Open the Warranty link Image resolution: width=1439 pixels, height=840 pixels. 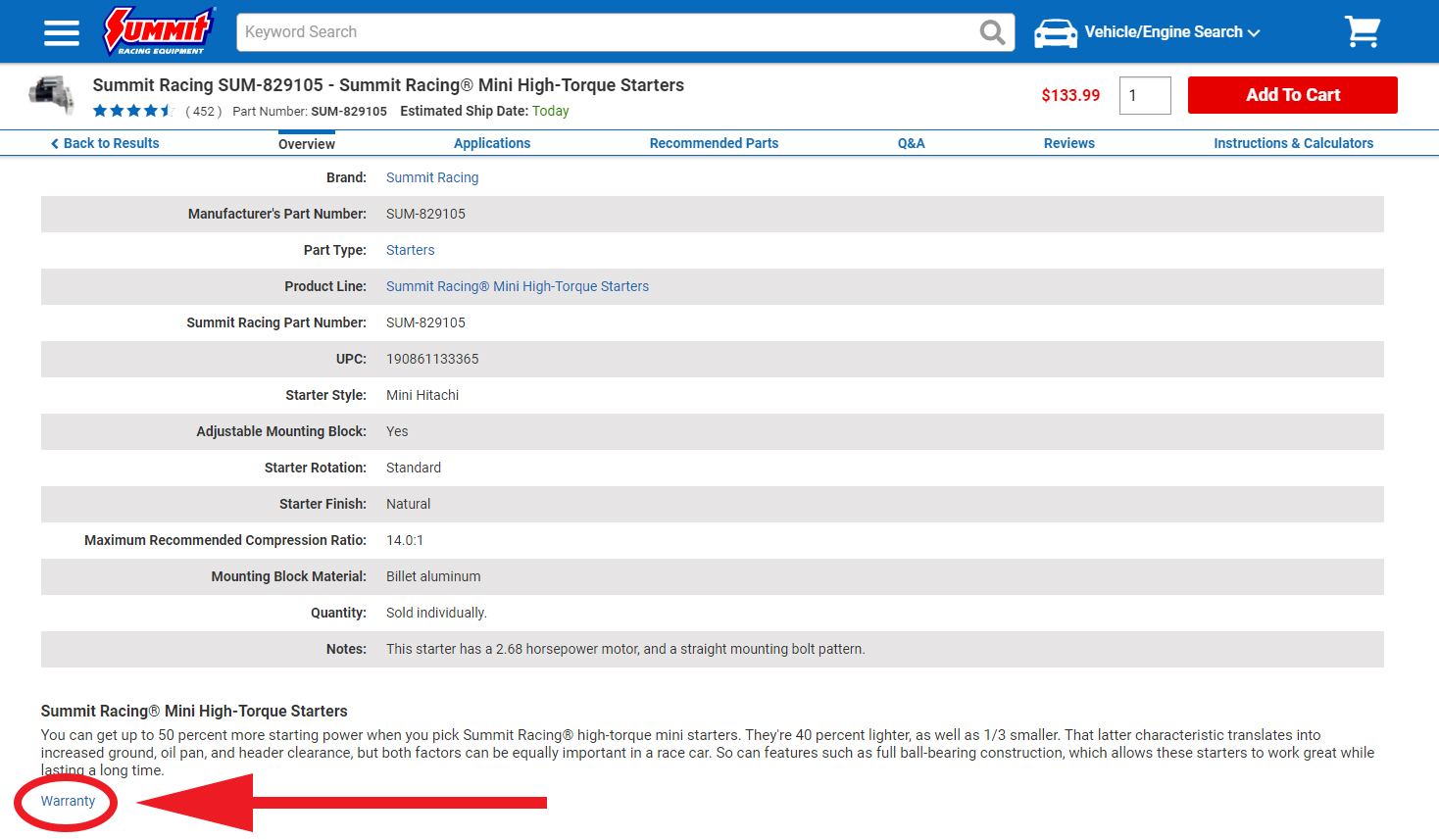pos(68,801)
